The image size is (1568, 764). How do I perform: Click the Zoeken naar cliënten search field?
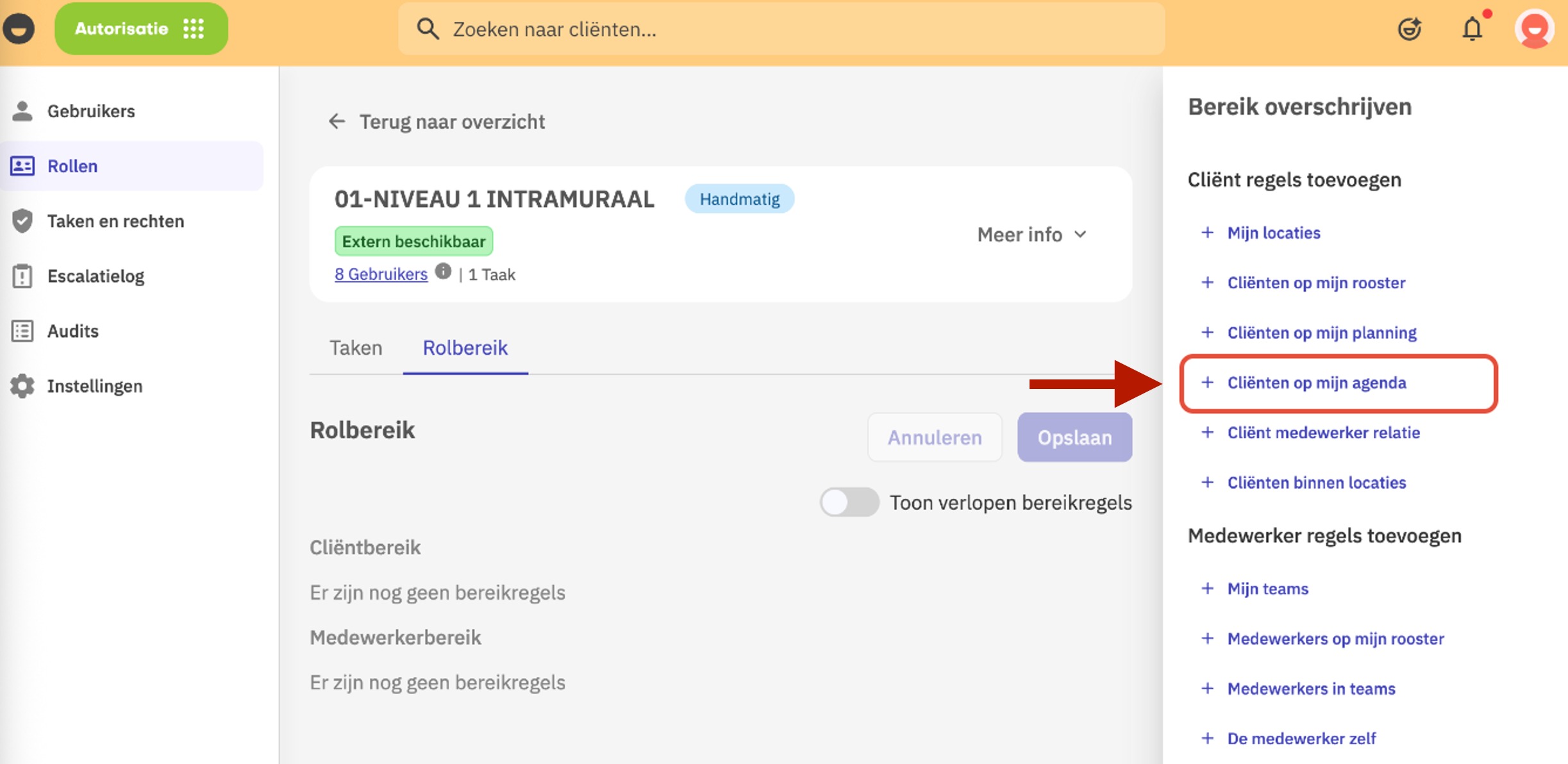(x=781, y=29)
